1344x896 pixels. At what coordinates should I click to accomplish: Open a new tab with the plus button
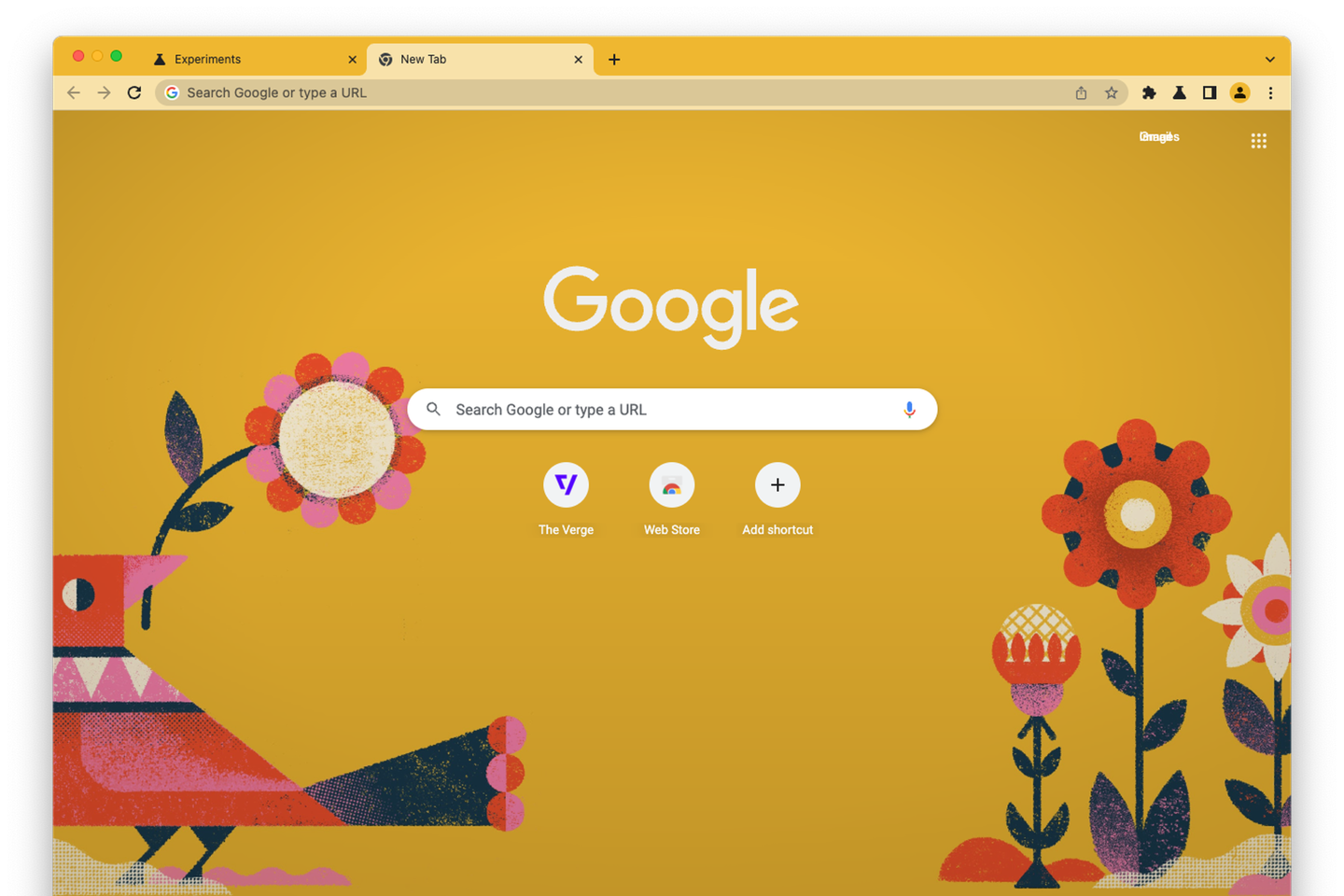coord(613,59)
